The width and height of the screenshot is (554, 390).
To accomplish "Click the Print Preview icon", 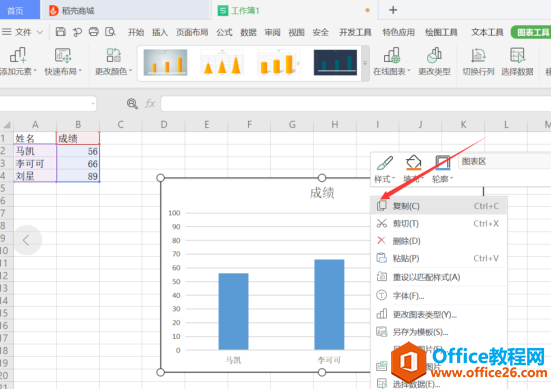I will coord(110,32).
